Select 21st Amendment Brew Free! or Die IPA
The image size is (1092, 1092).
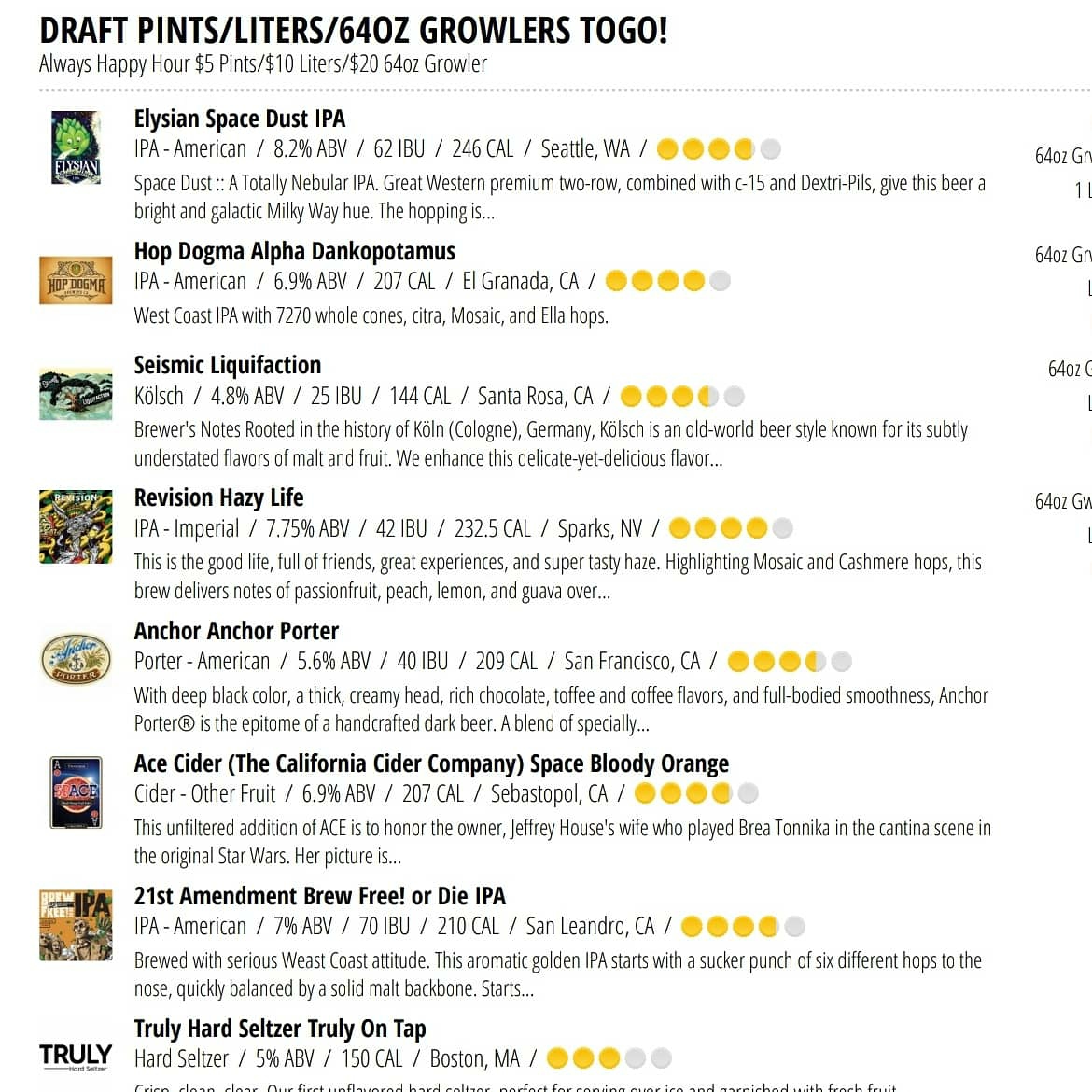pyautogui.click(x=319, y=896)
